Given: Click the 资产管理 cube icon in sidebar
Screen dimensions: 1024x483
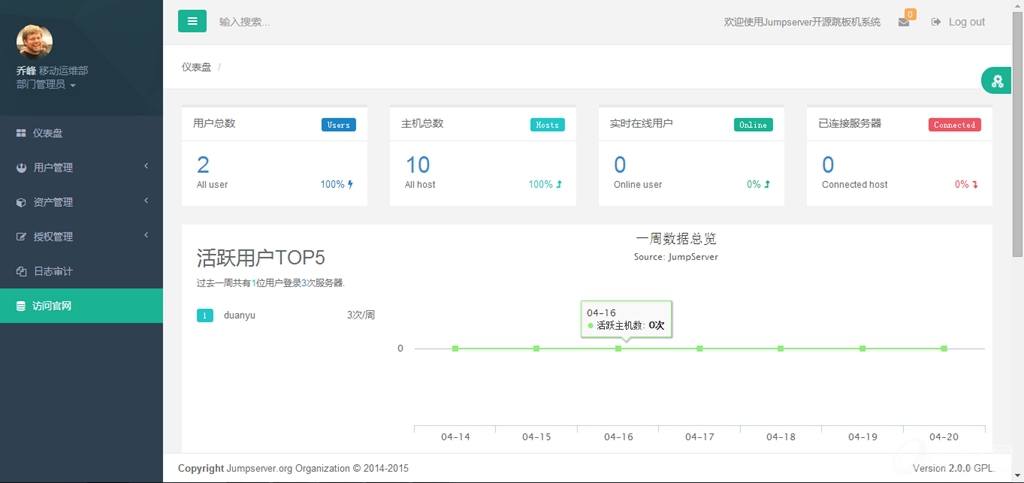Looking at the screenshot, I should 21,202.
